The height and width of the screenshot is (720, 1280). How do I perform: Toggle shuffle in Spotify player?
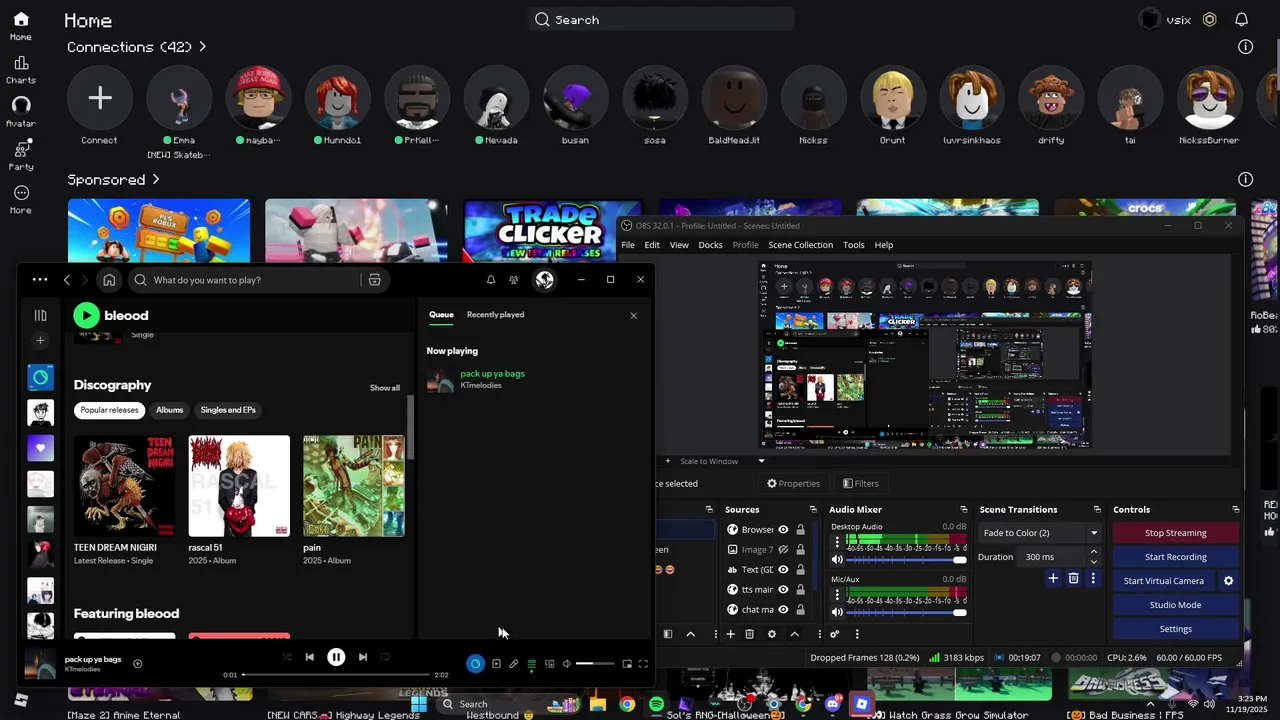tap(286, 657)
